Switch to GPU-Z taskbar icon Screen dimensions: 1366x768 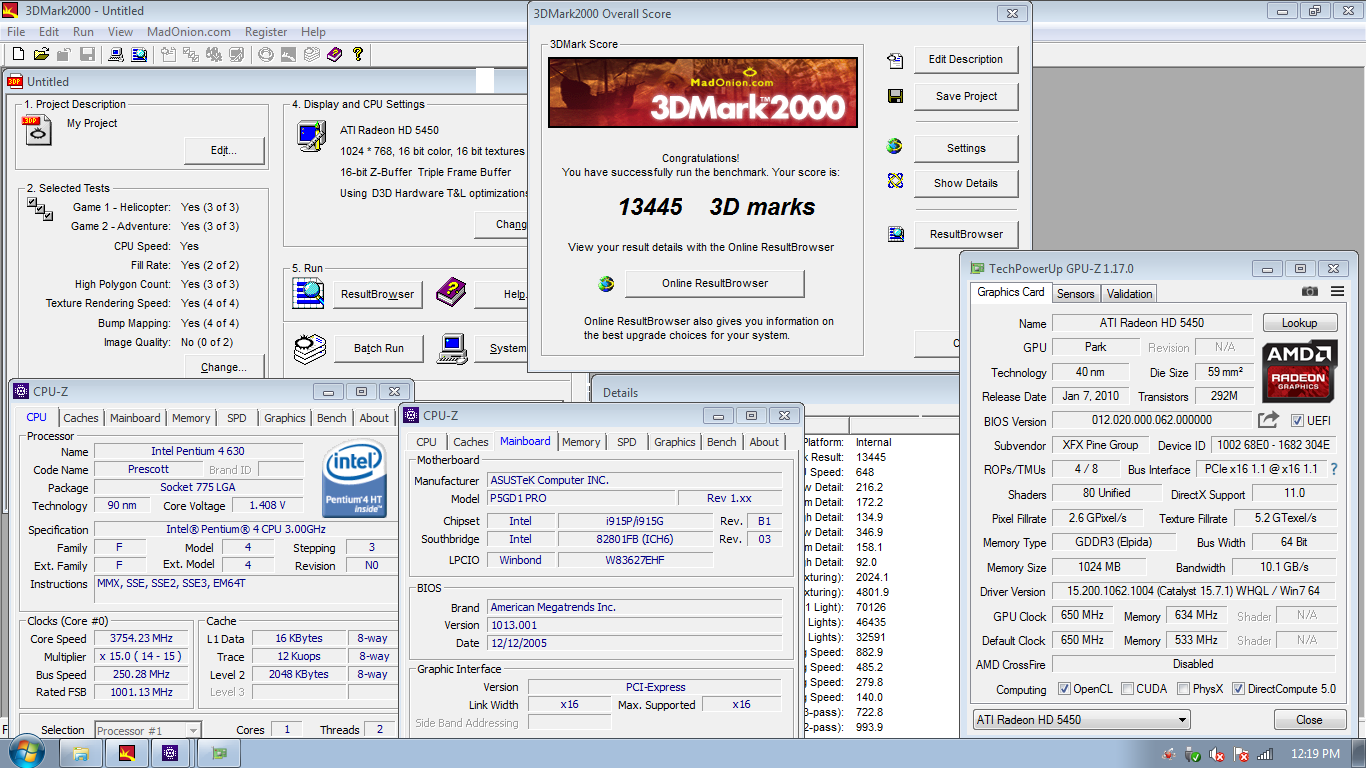click(219, 753)
